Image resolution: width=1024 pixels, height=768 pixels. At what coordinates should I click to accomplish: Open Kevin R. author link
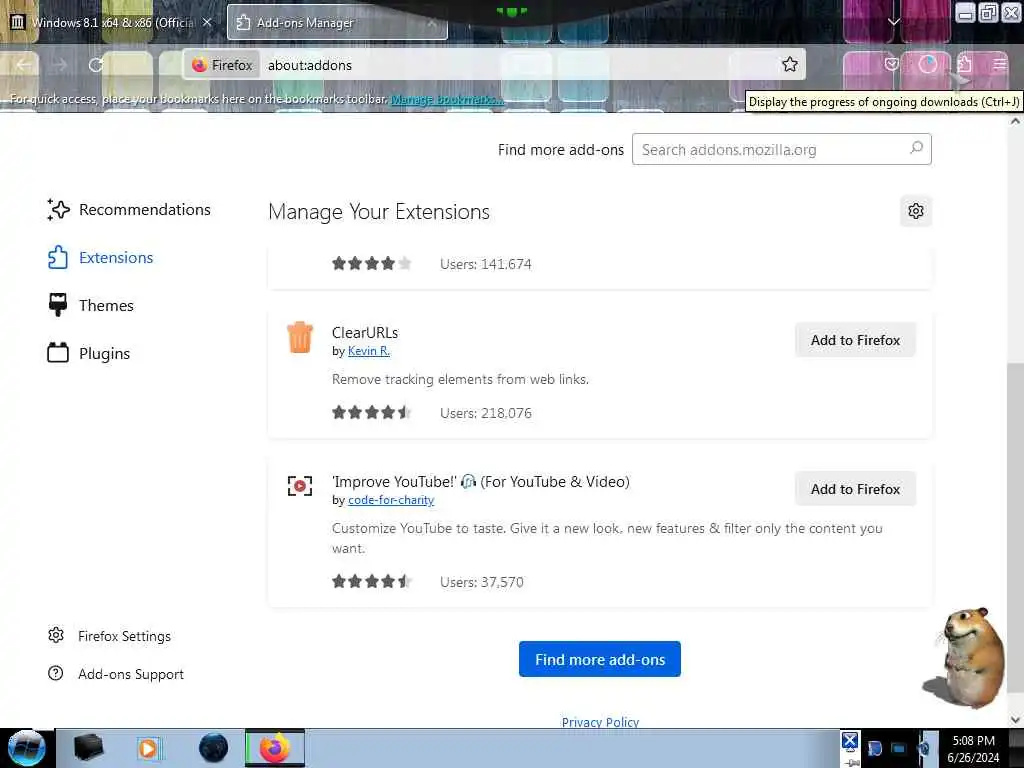[x=369, y=351]
